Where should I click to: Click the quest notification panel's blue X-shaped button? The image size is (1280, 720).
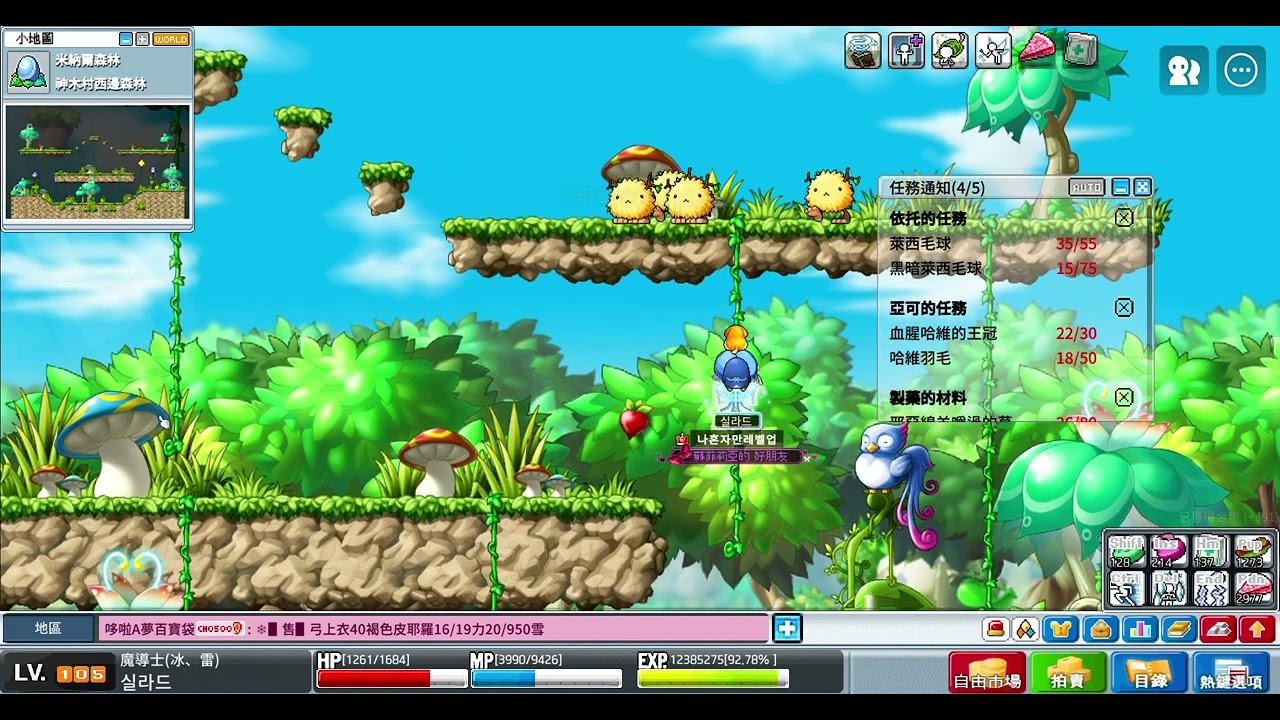tap(1142, 187)
